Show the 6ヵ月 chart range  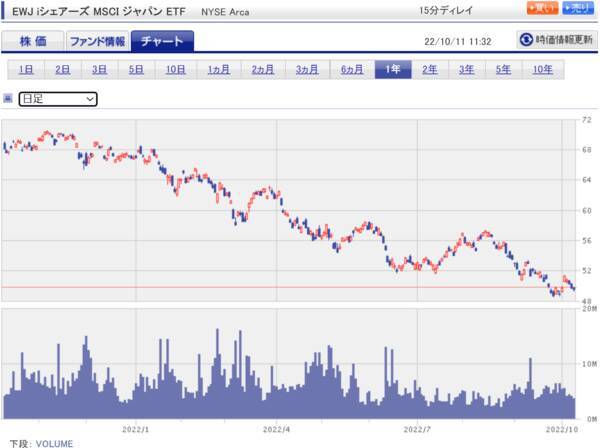pos(352,70)
